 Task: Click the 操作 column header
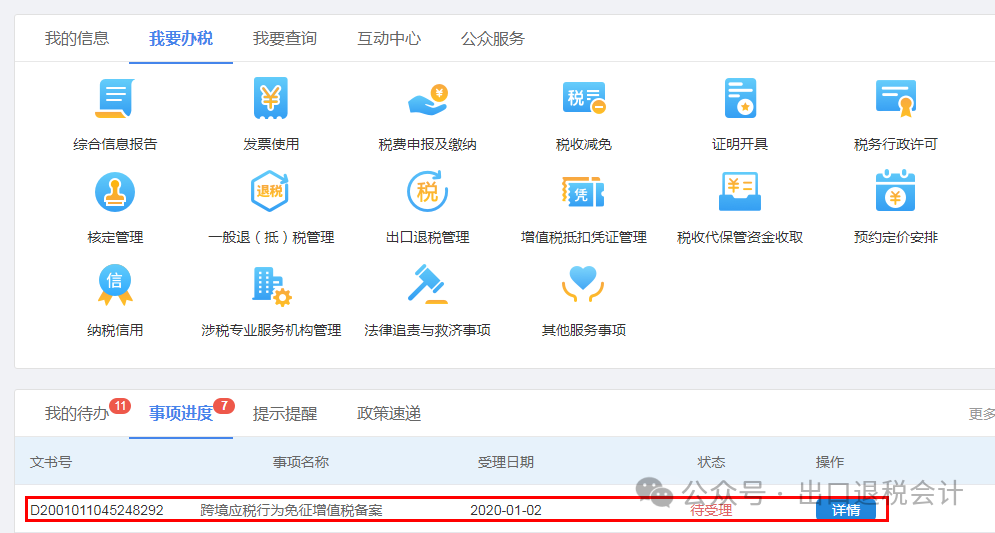830,462
